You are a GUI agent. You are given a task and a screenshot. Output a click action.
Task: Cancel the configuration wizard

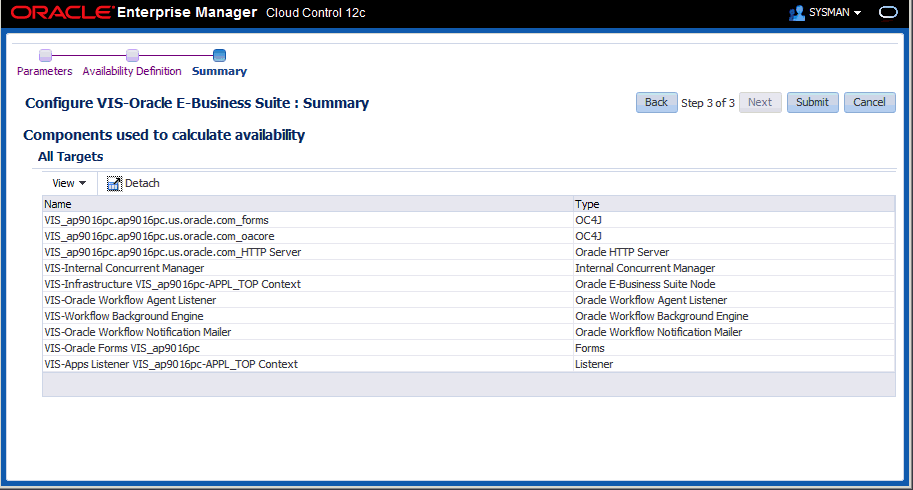pyautogui.click(x=869, y=102)
